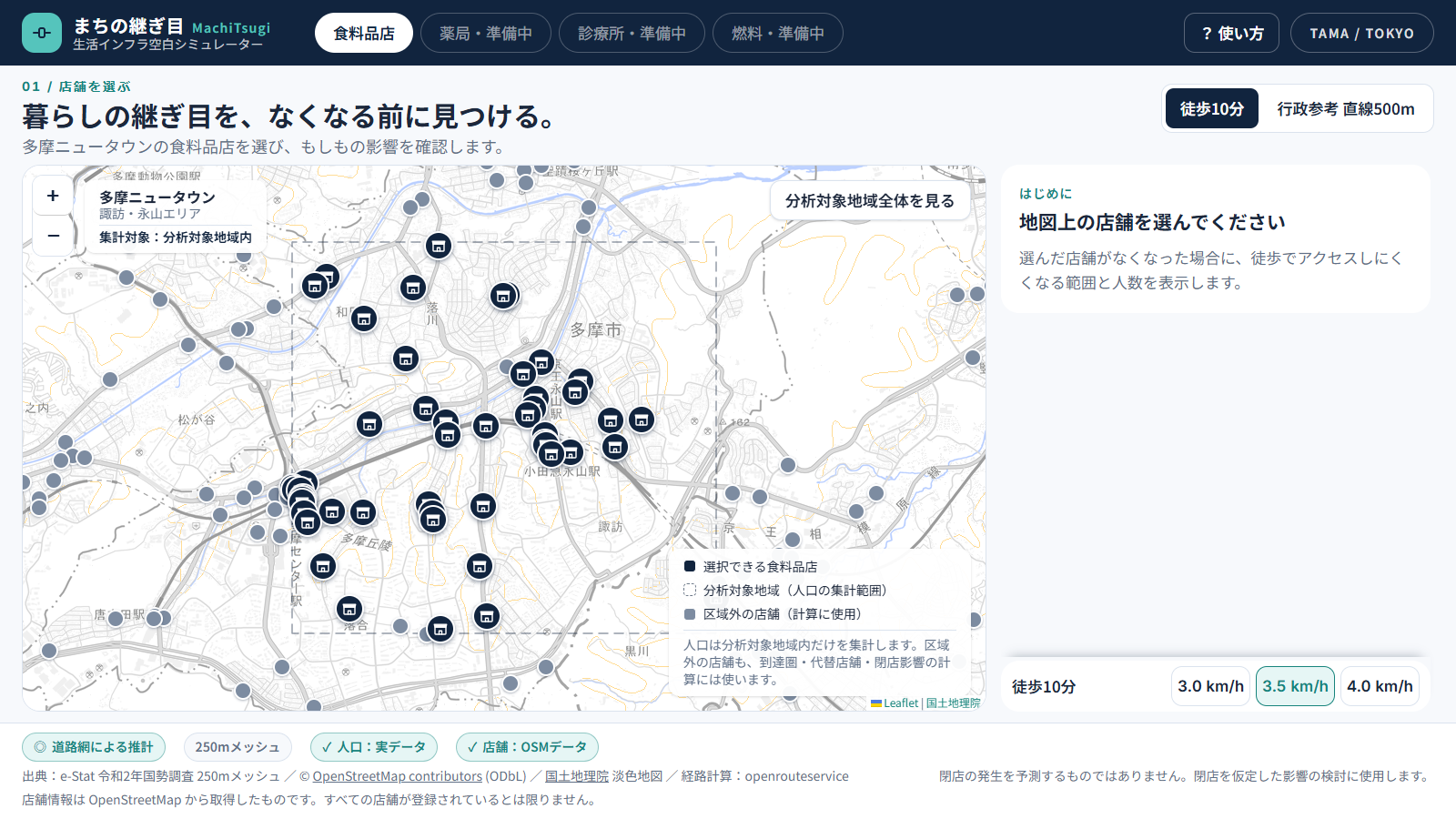Click the MachiTsugi logo icon
The height and width of the screenshot is (819, 1456).
click(42, 33)
